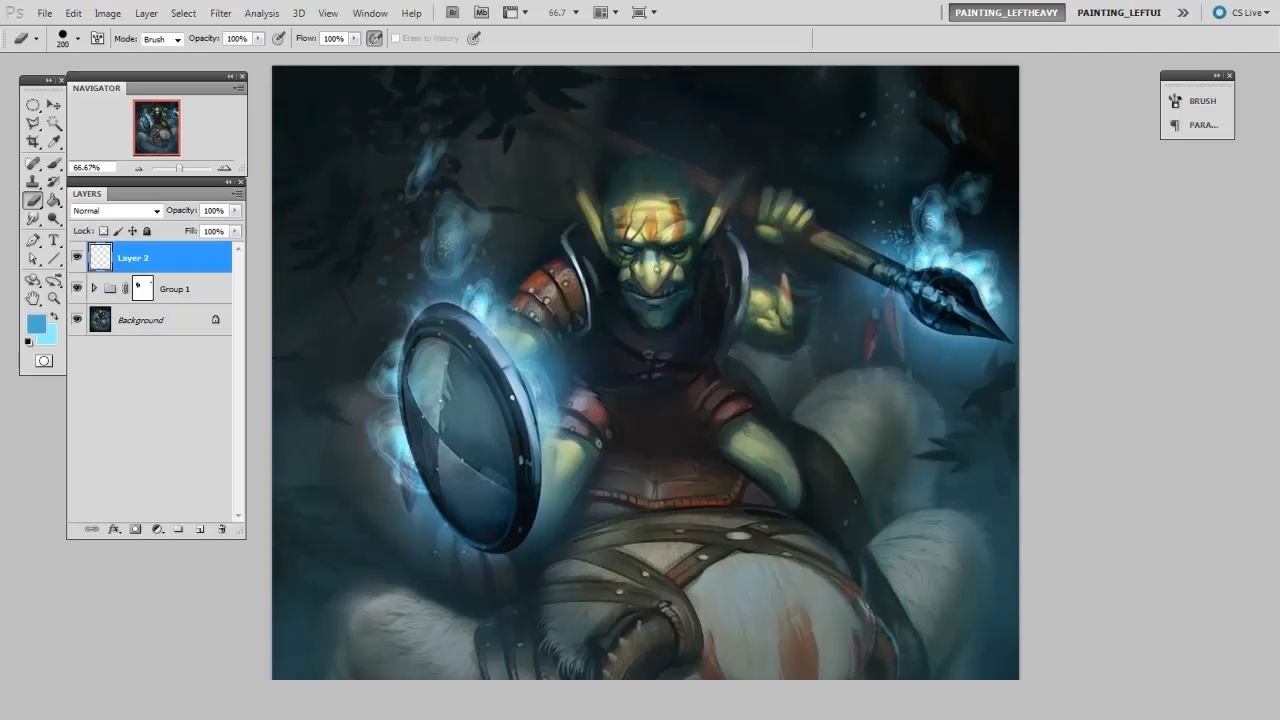The image size is (1280, 720).
Task: Open the eraser Mode dropdown
Action: (x=162, y=39)
